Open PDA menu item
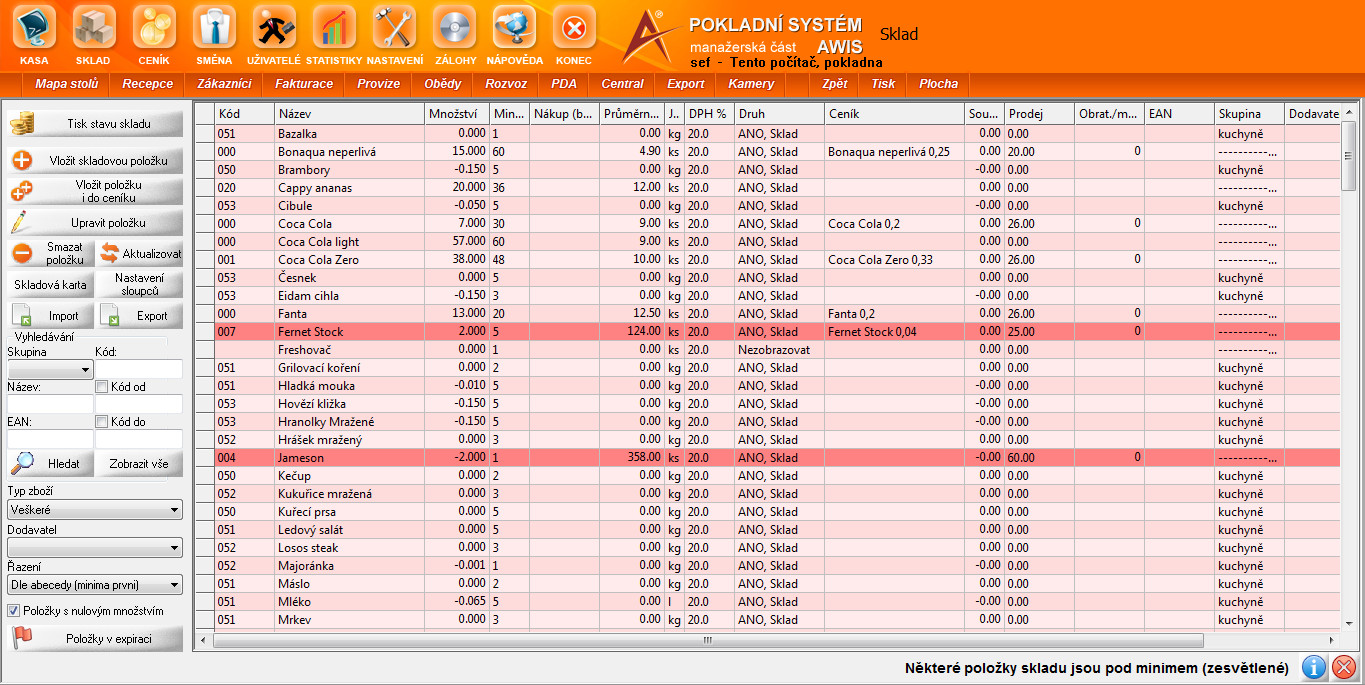1365x685 pixels. point(564,84)
